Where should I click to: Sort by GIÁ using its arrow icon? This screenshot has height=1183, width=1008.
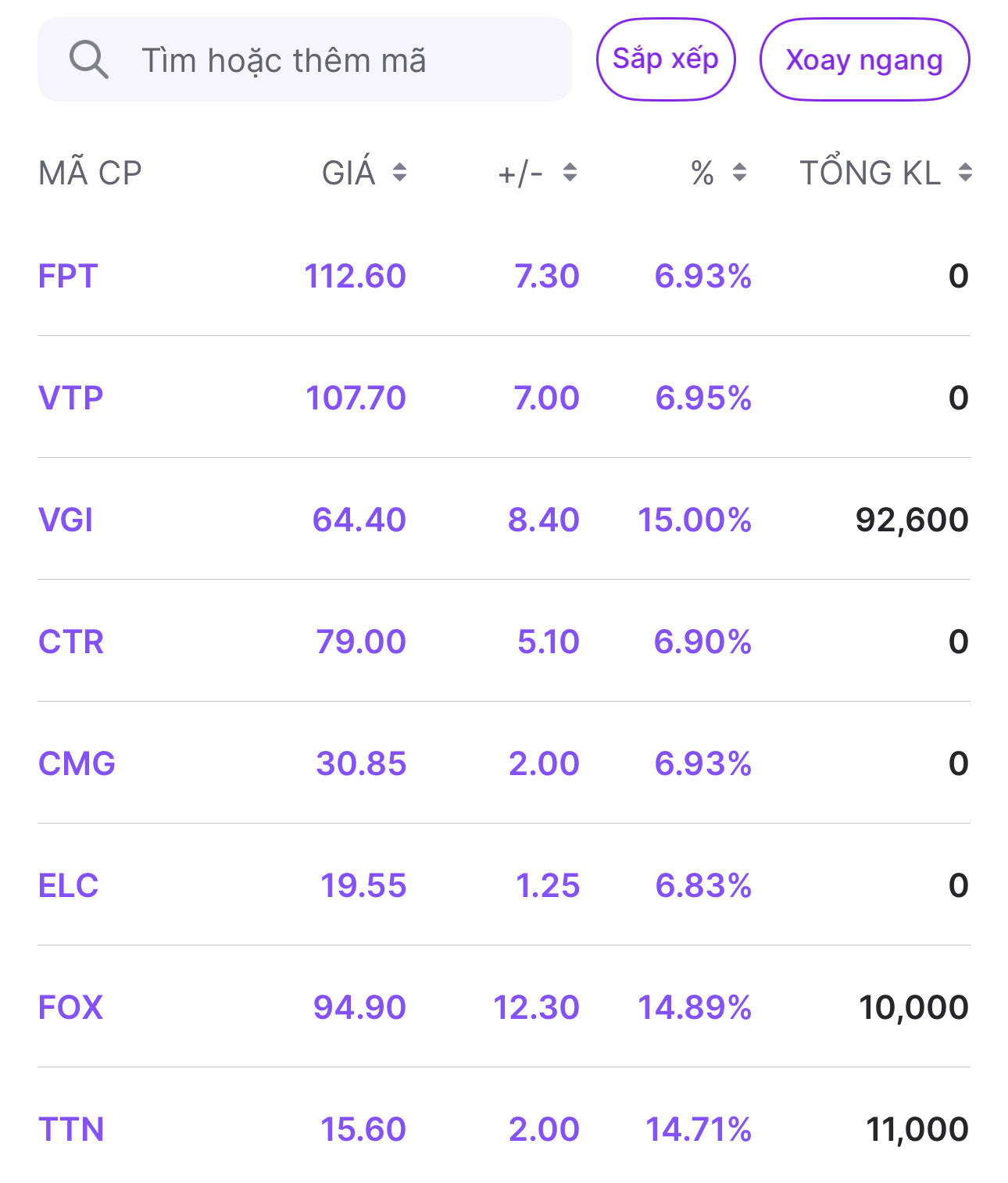(399, 172)
